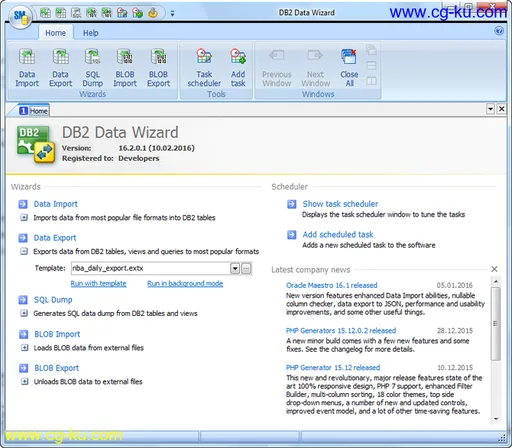The height and width of the screenshot is (448, 512).
Task: Open the PHP Generator 15.12 released news
Action: 333,368
